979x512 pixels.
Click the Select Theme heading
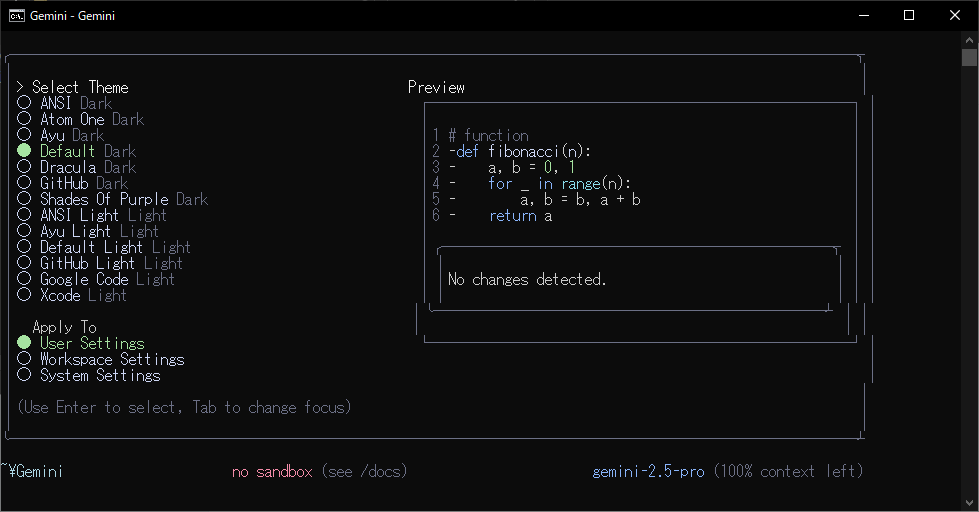point(80,87)
